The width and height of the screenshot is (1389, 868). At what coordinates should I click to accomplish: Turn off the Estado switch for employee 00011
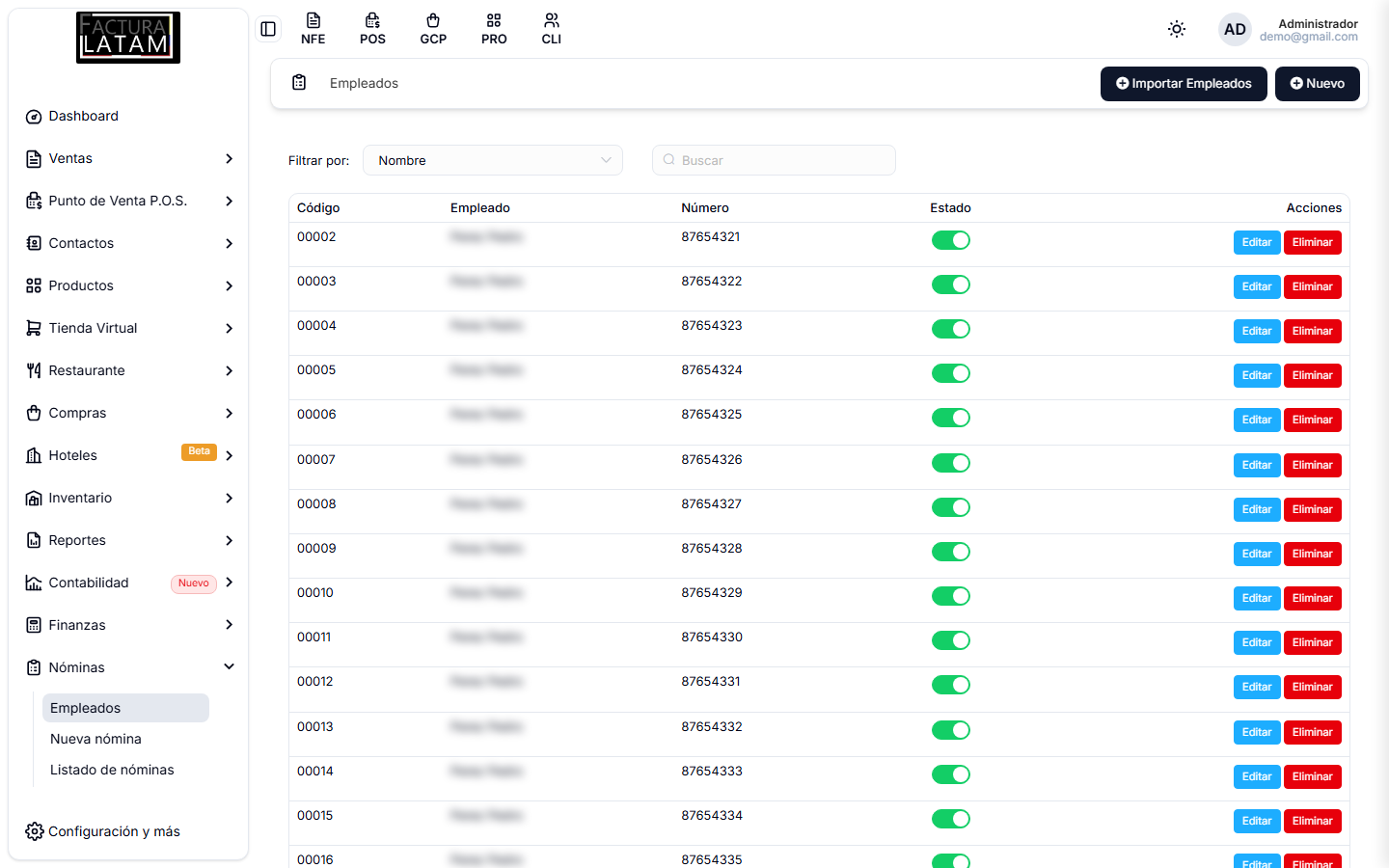click(x=950, y=640)
